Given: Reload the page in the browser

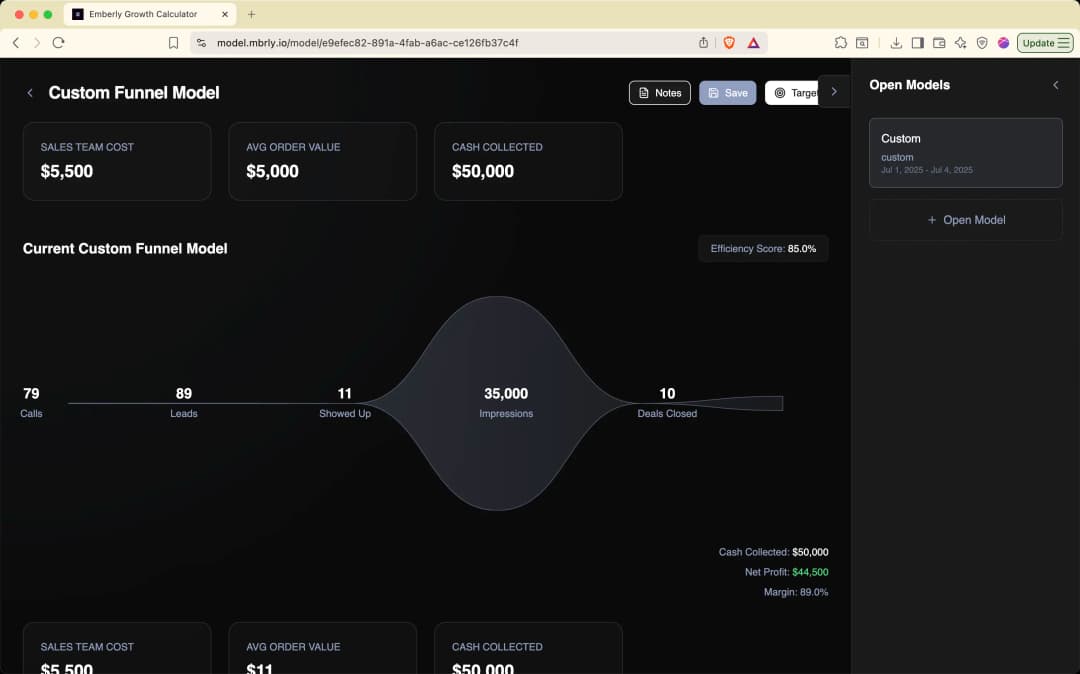Looking at the screenshot, I should (x=58, y=43).
